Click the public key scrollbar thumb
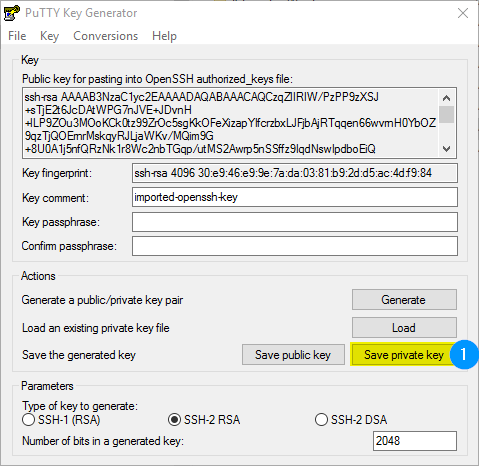The width and height of the screenshot is (479, 466). pyautogui.click(x=446, y=114)
